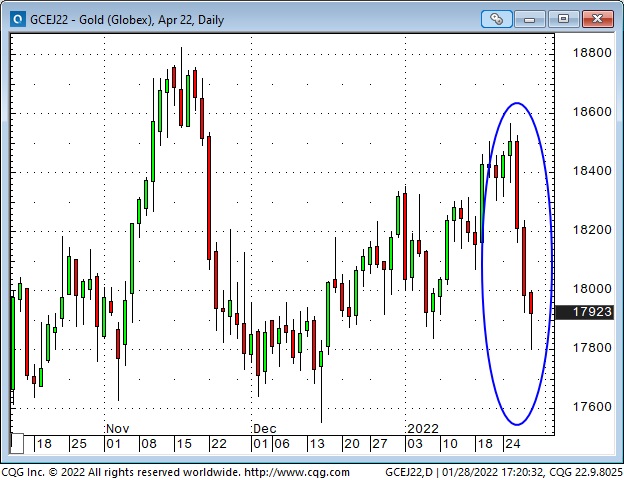This screenshot has height=480, width=624.
Task: Click the date label 15 on time axis
Action: [x=183, y=444]
